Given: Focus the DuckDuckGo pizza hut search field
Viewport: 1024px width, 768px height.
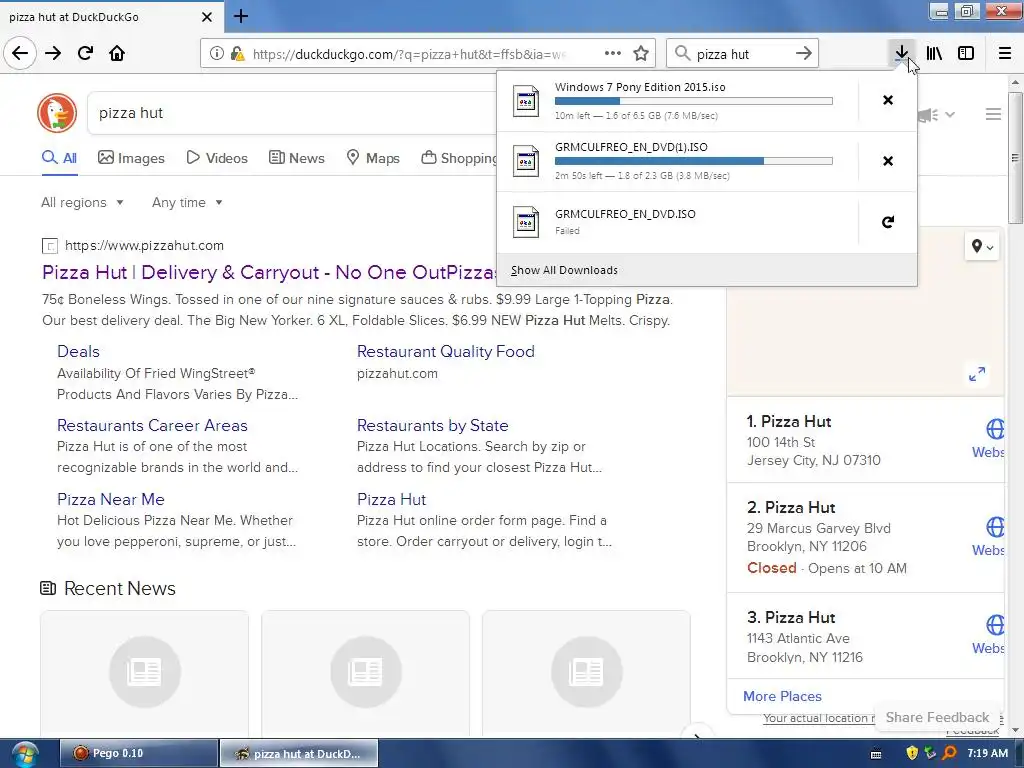Looking at the screenshot, I should tap(294, 113).
